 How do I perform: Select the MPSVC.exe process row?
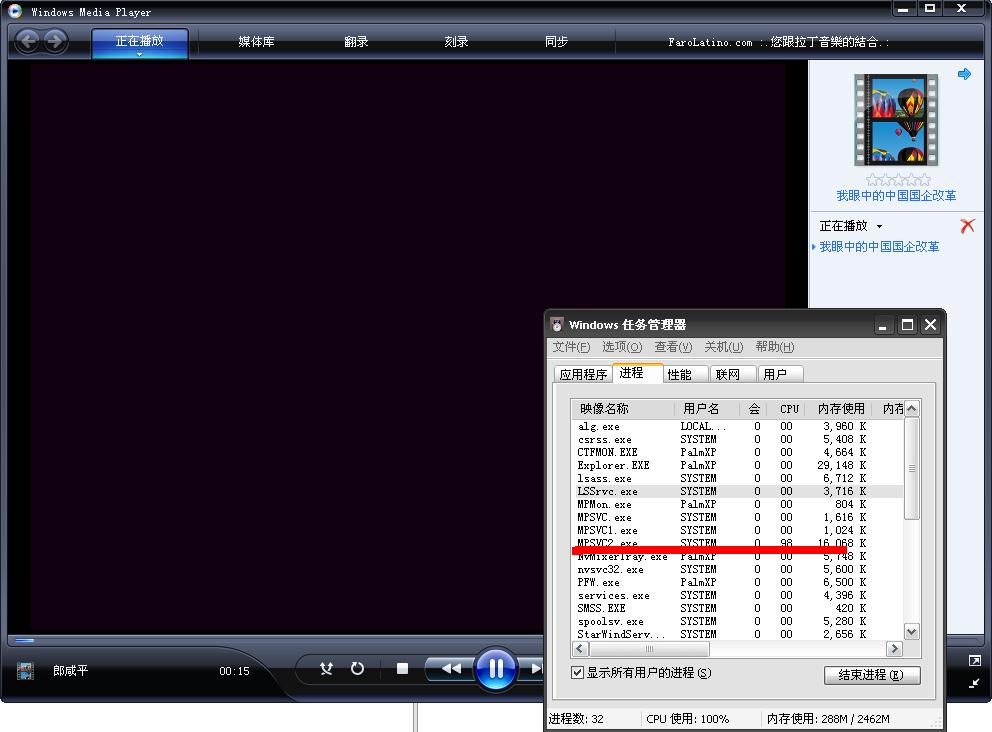(x=737, y=517)
